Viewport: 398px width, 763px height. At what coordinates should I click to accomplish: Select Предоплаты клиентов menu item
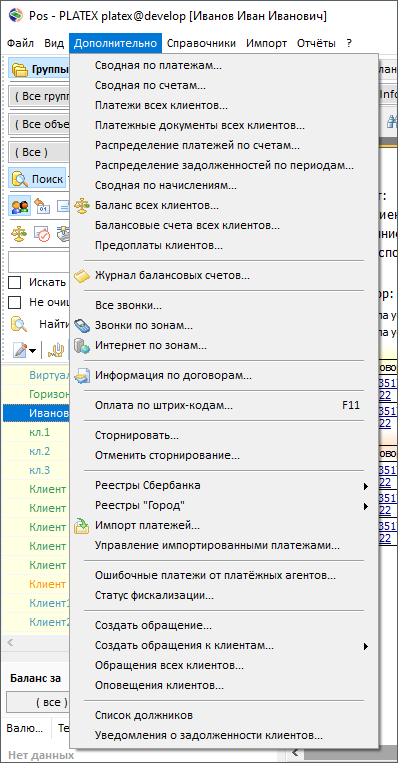tap(224, 246)
